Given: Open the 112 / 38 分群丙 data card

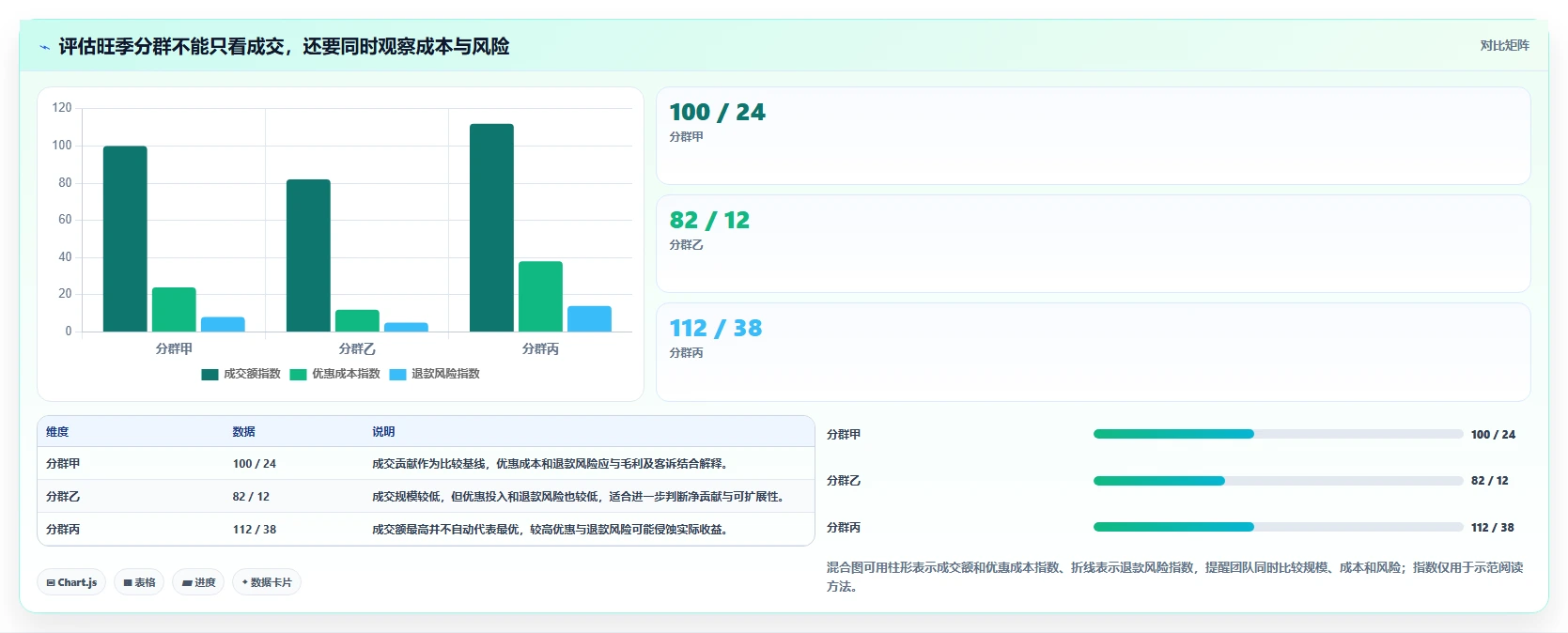Looking at the screenshot, I should click(x=1093, y=352).
